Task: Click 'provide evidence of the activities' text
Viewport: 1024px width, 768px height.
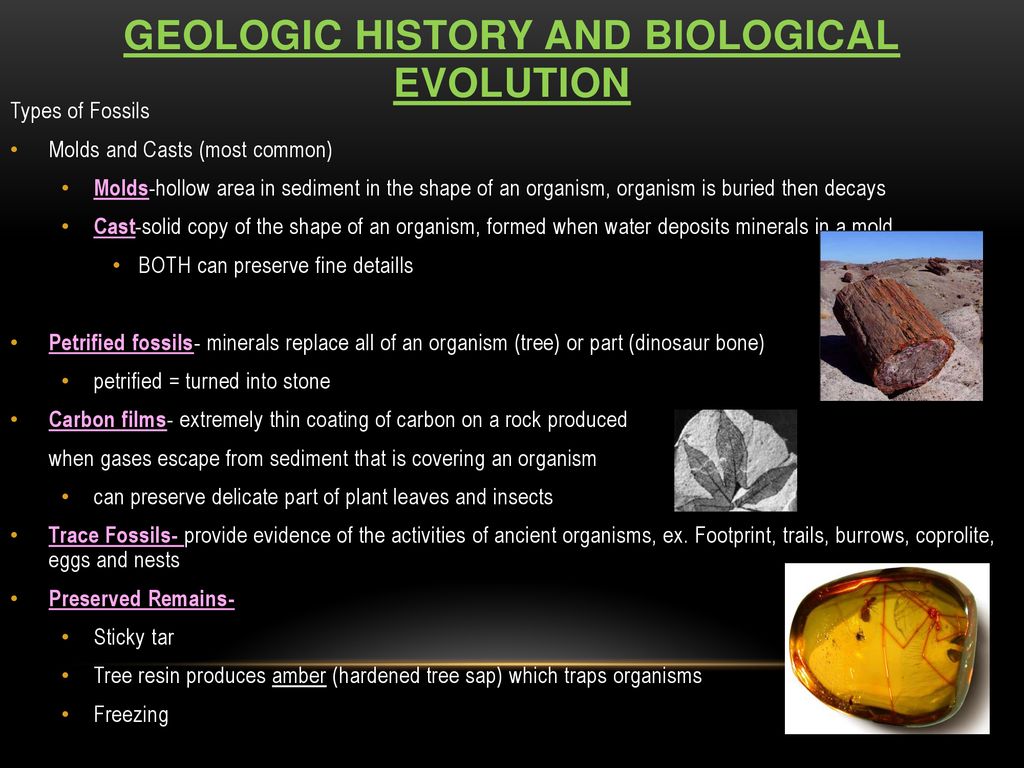Action: pos(589,536)
